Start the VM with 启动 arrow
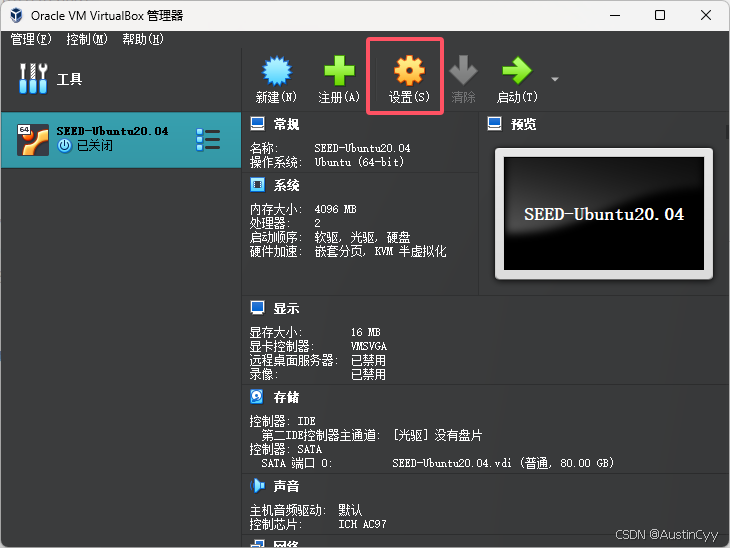The width and height of the screenshot is (730, 548). (517, 71)
